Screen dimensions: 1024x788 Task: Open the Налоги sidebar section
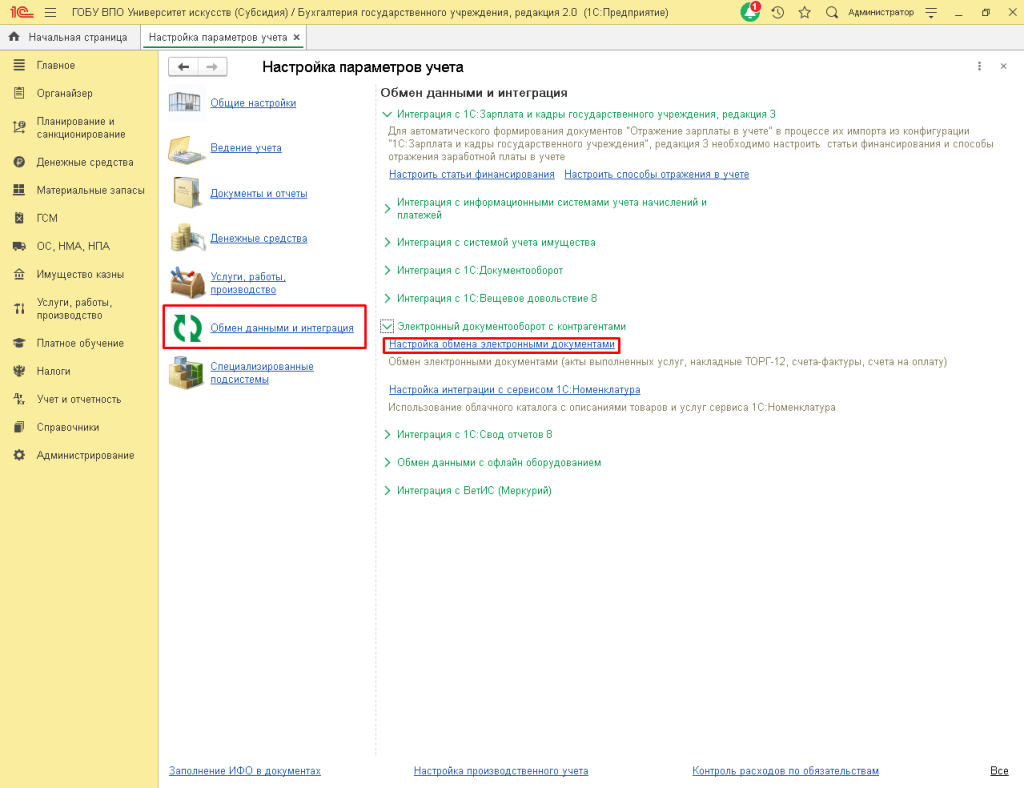coord(53,371)
